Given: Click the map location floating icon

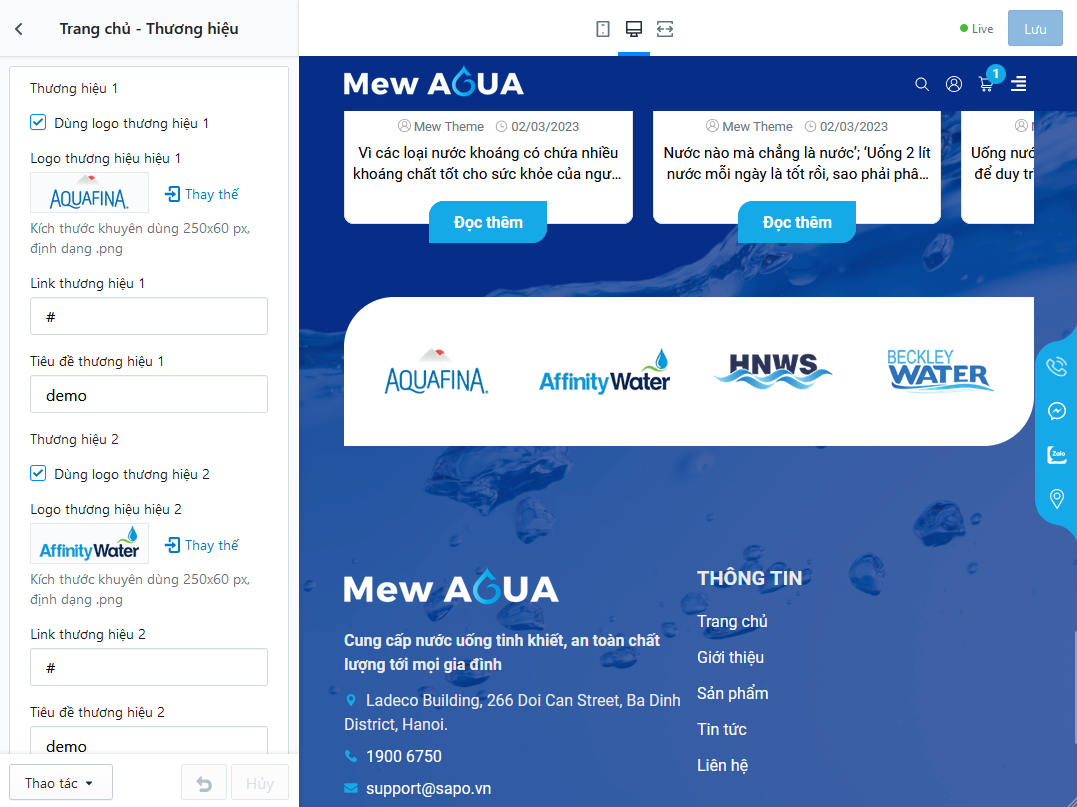Looking at the screenshot, I should tap(1056, 499).
